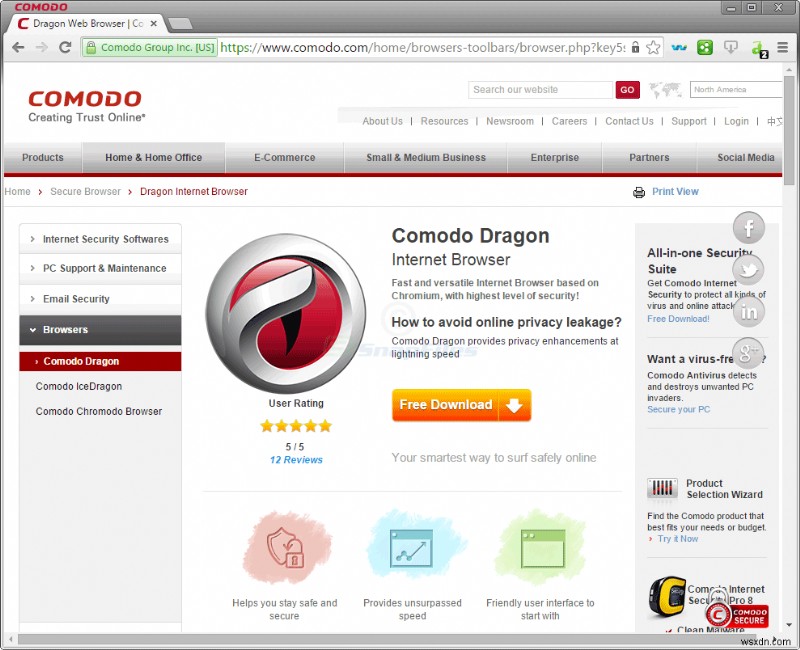Open Comodo IceDragon in the sidebar
The image size is (800, 650).
(79, 386)
